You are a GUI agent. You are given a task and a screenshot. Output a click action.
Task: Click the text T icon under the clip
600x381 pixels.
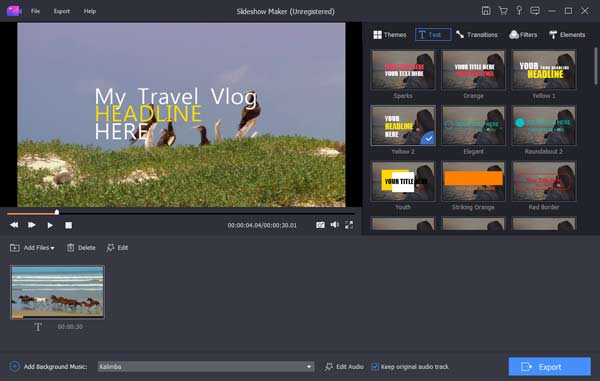click(x=38, y=327)
